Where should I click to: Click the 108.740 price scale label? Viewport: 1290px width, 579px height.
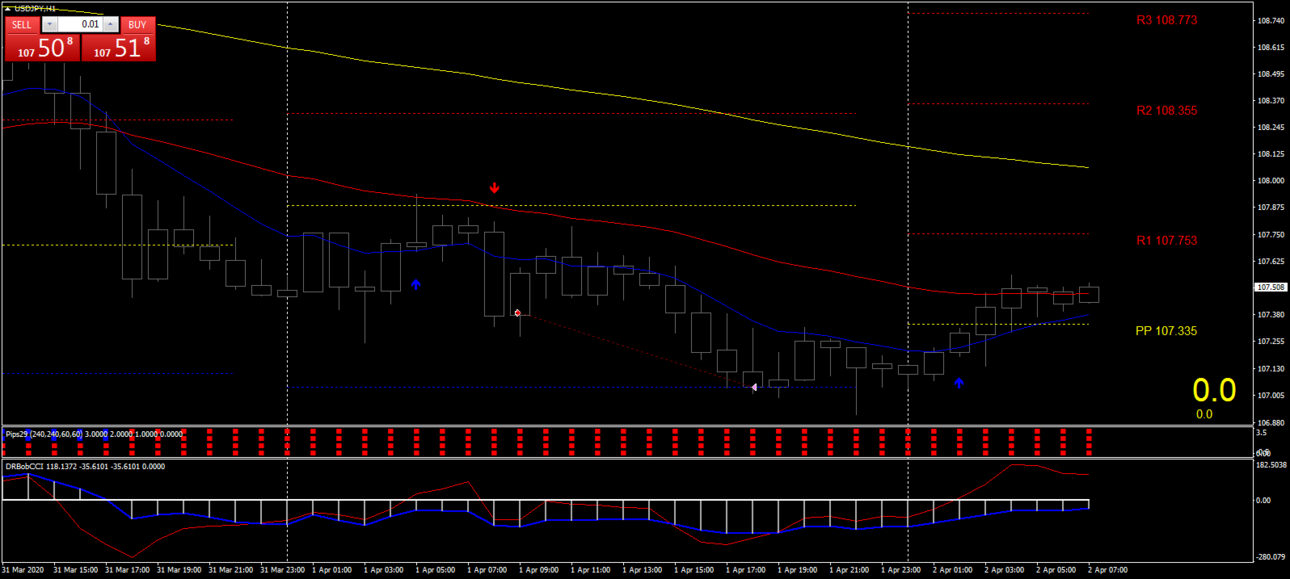1270,20
